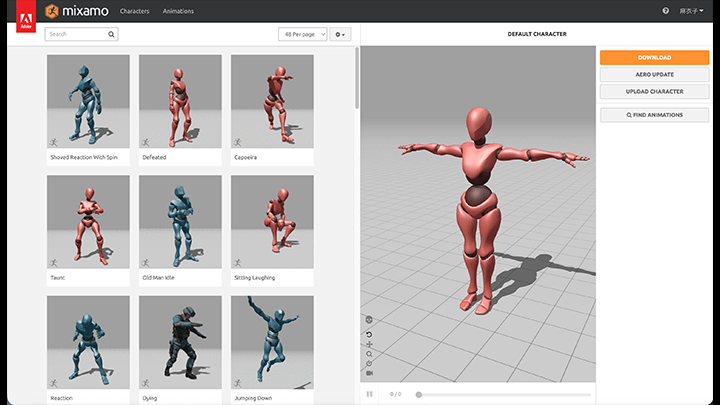Open the Animations menu item

pos(178,11)
